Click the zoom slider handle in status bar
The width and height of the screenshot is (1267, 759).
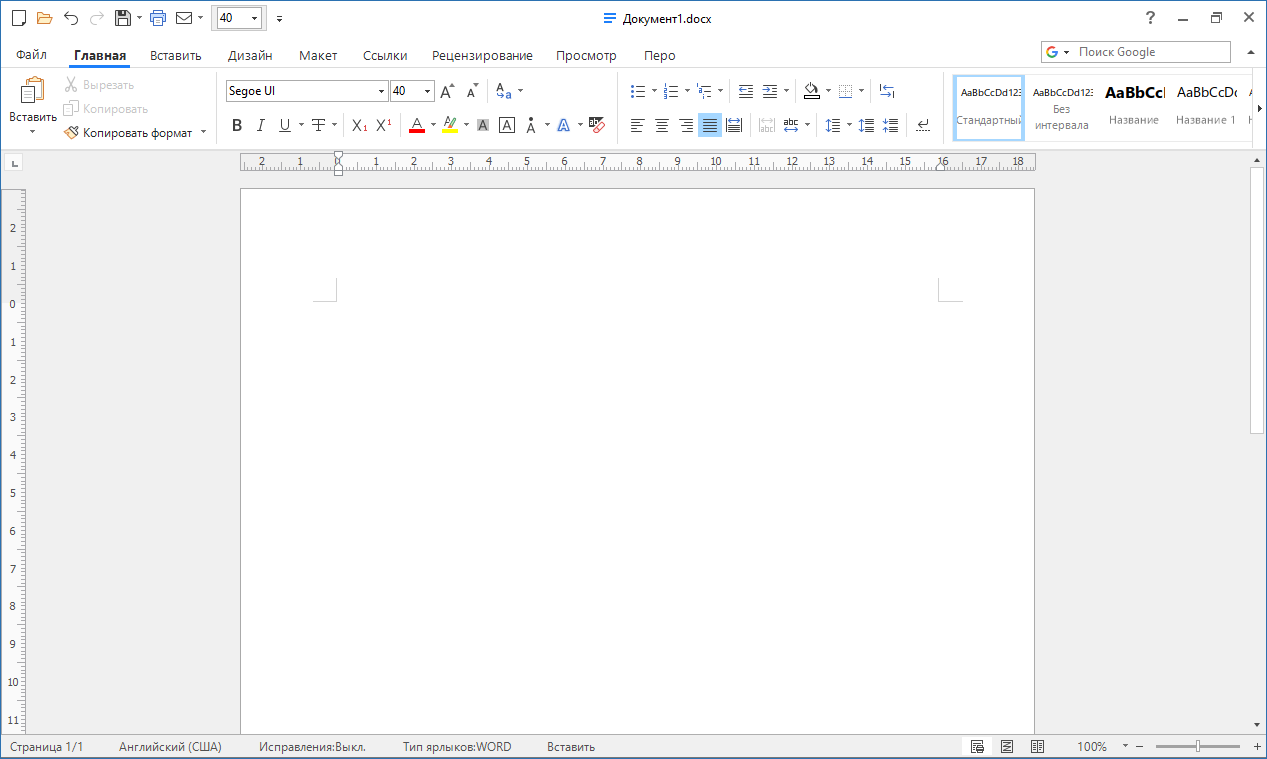[x=1197, y=747]
